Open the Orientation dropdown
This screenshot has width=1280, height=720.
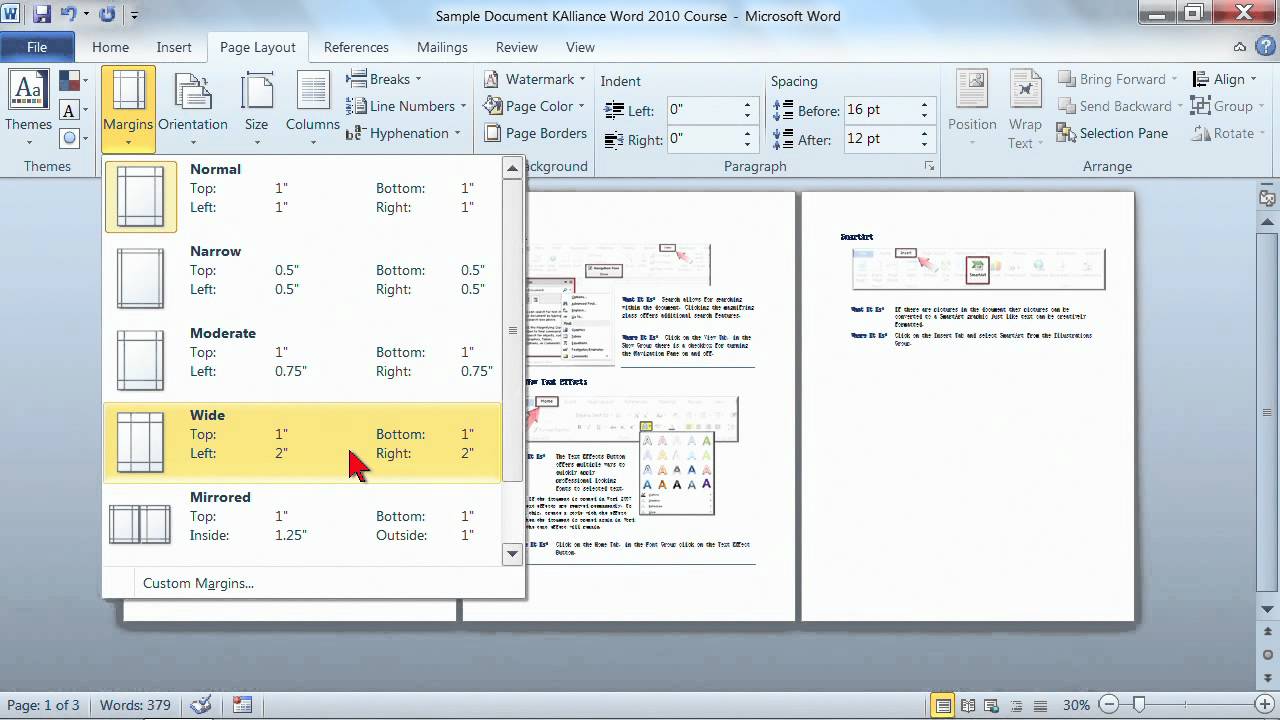(x=193, y=108)
